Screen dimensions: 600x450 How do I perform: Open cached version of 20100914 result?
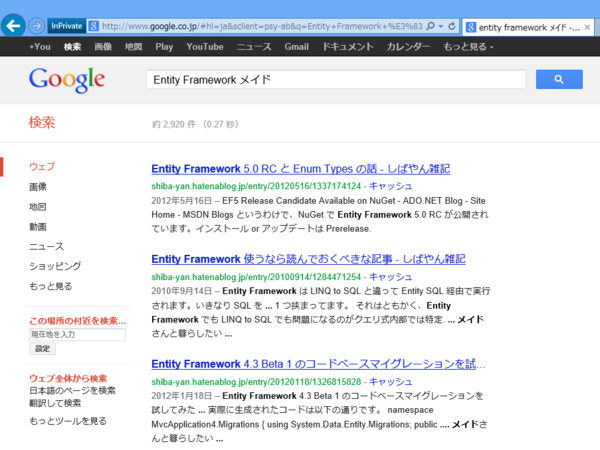(x=390, y=277)
